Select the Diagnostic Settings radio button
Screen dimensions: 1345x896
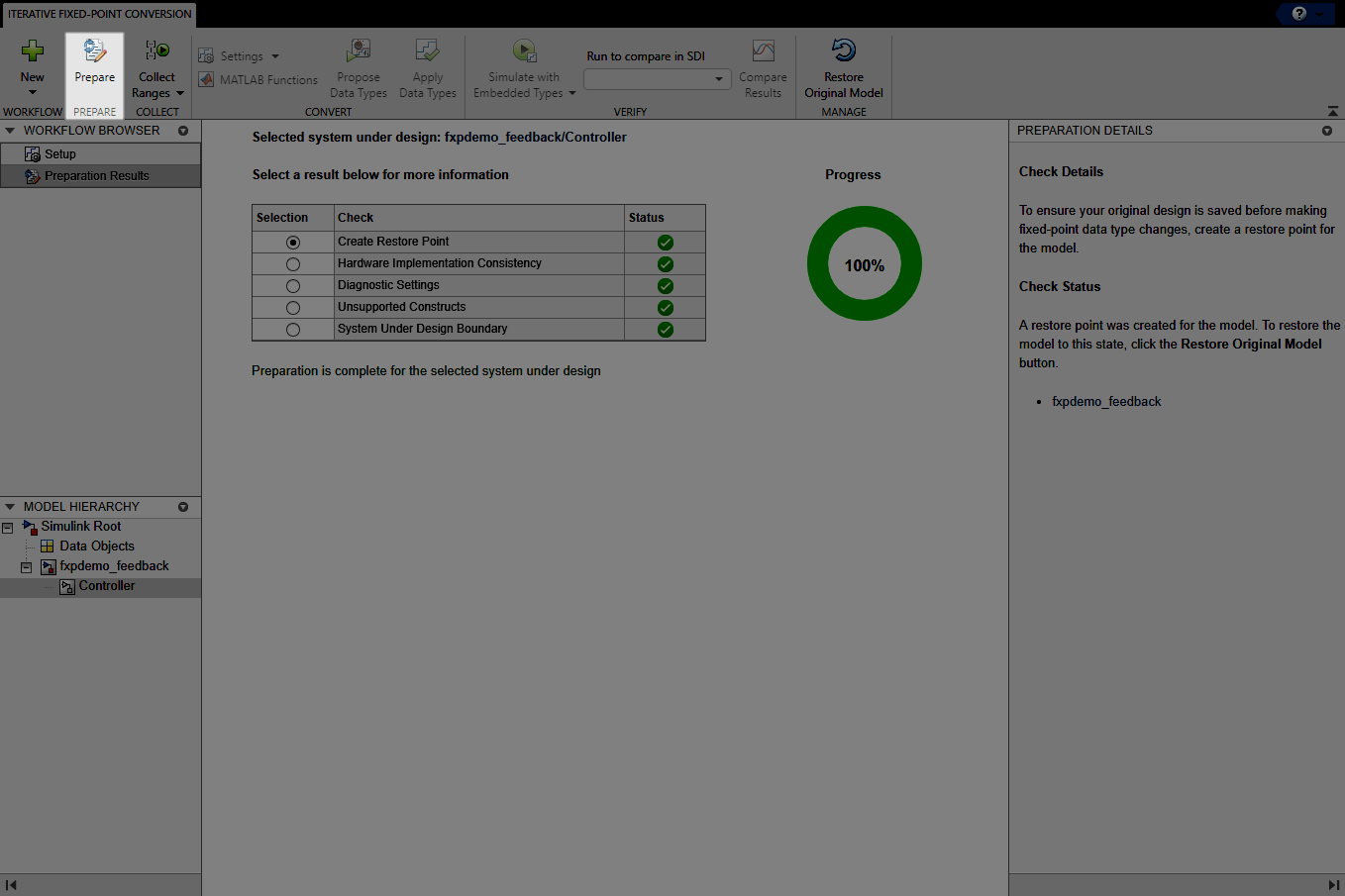(292, 285)
